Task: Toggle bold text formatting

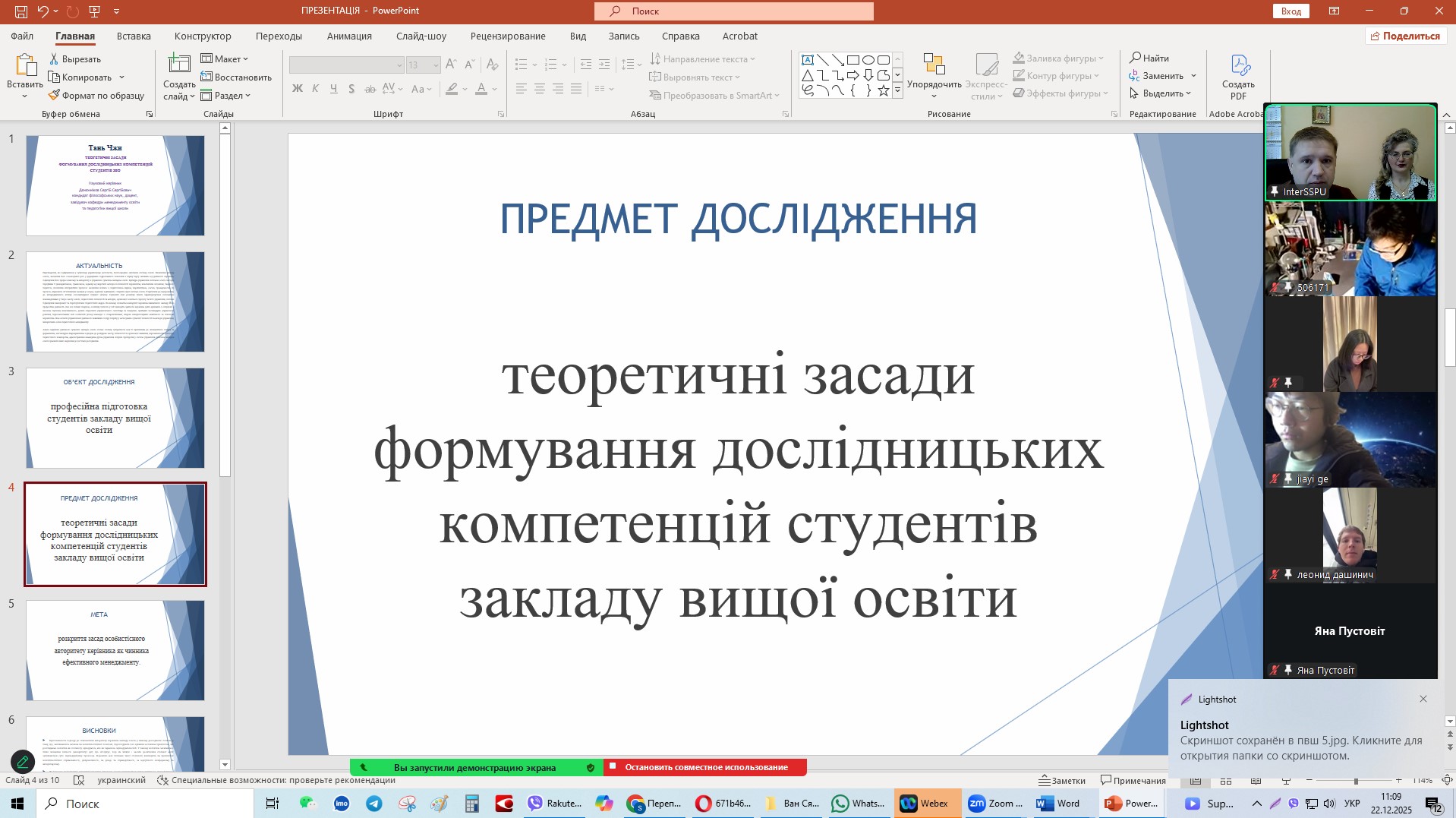Action: point(298,89)
